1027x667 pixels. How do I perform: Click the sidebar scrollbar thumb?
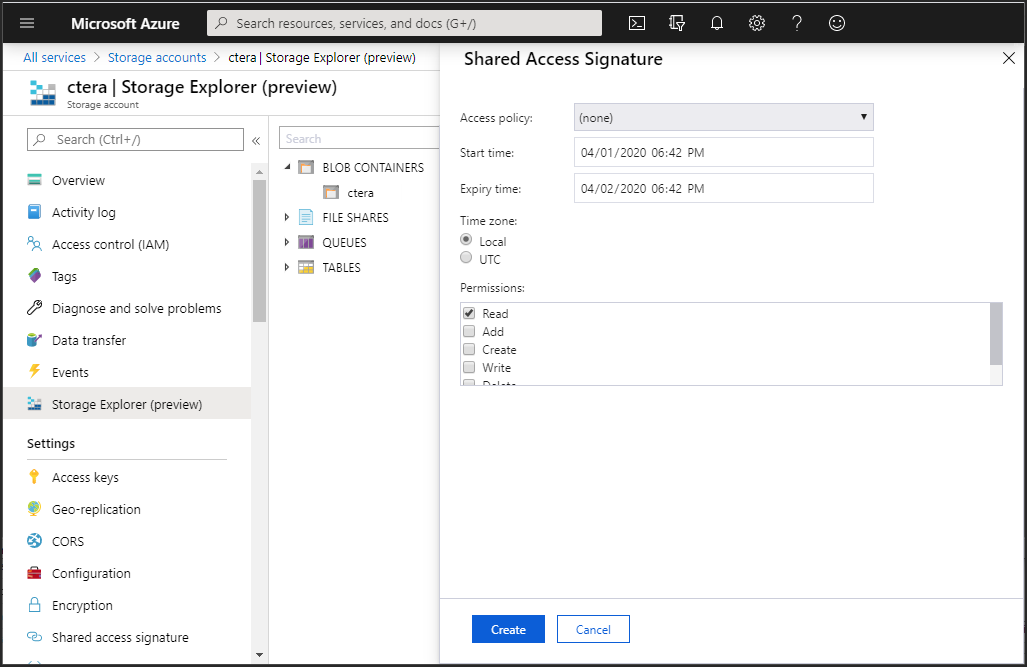pyautogui.click(x=259, y=250)
